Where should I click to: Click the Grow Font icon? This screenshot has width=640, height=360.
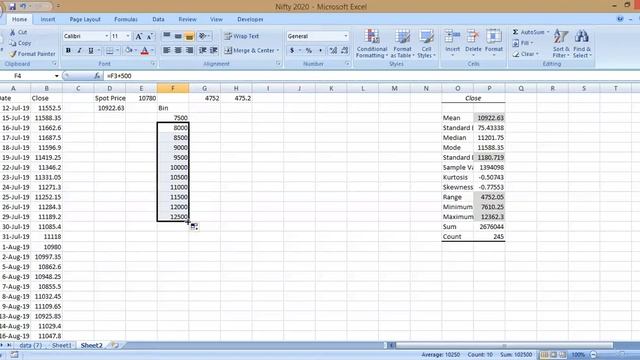click(139, 36)
